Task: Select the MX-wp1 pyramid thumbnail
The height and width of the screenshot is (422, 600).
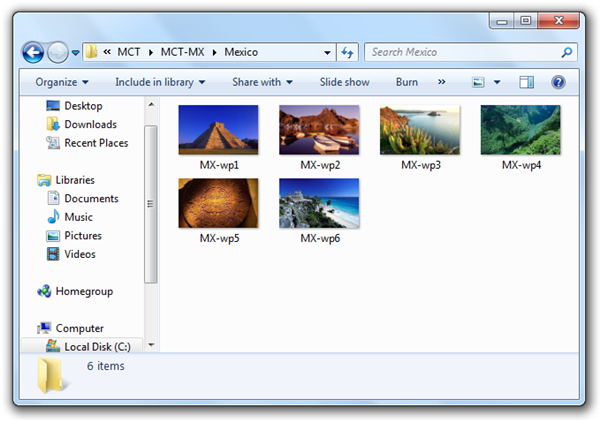Action: [x=218, y=130]
